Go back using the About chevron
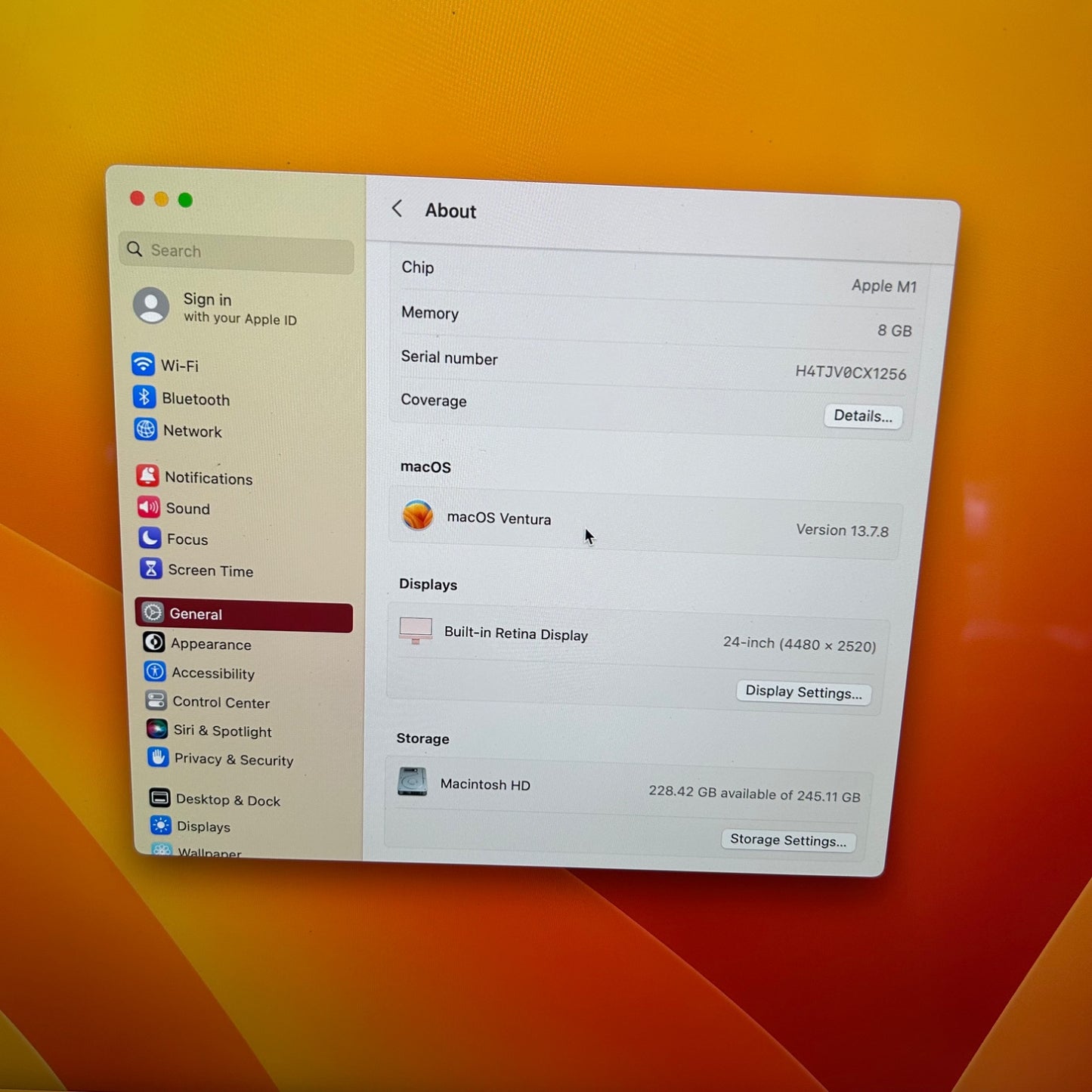 pos(397,209)
